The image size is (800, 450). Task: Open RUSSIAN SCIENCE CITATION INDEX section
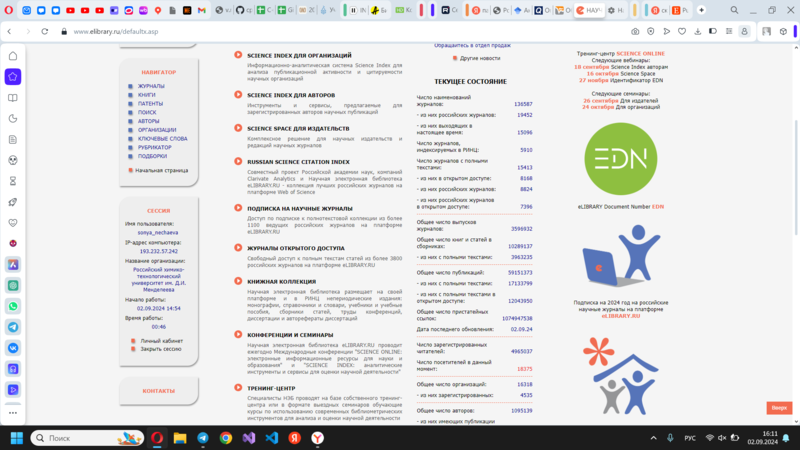click(298, 162)
